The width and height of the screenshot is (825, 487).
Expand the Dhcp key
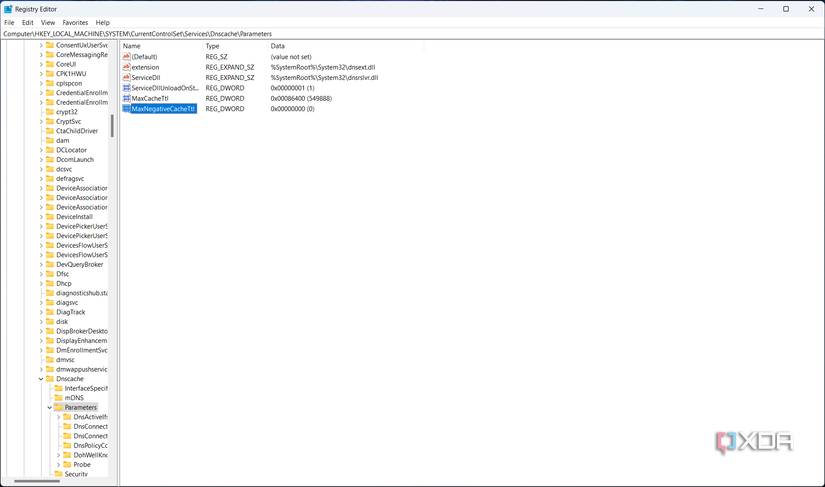point(41,283)
